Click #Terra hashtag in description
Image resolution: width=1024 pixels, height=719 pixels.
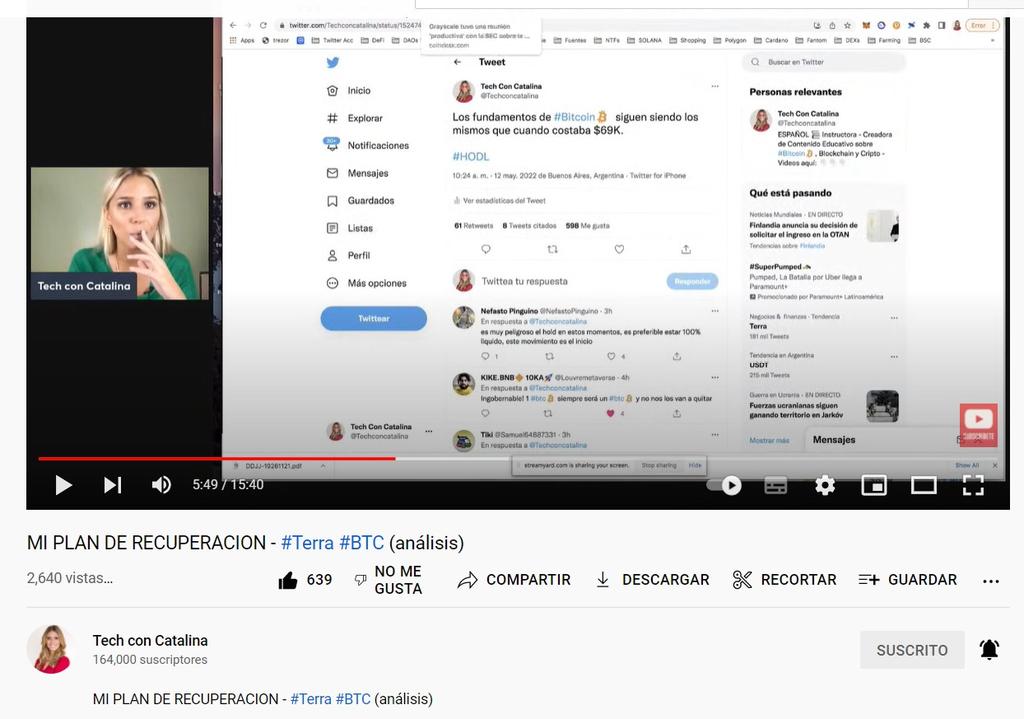coord(311,699)
